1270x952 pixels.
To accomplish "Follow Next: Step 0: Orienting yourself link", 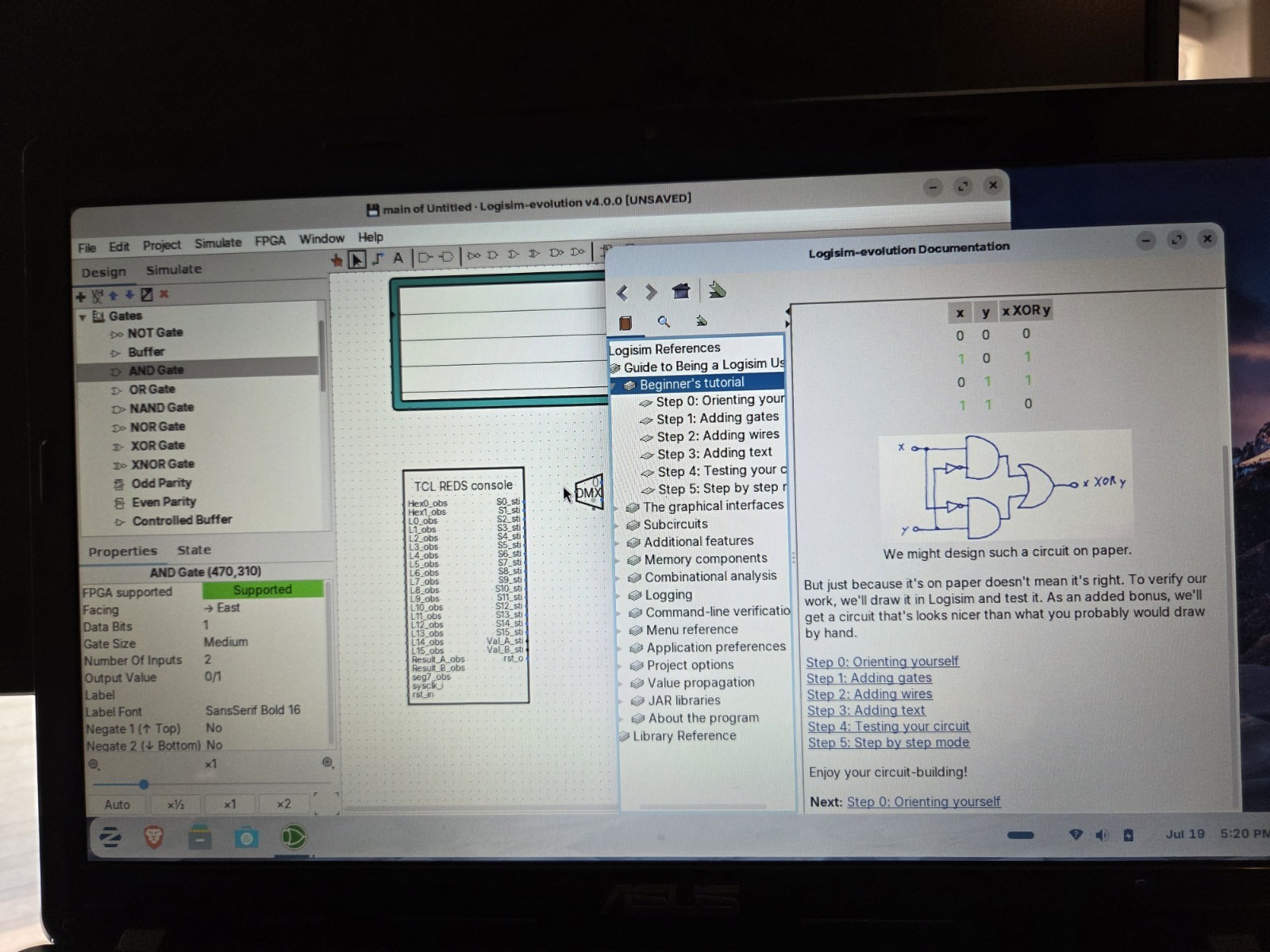I will [x=923, y=802].
